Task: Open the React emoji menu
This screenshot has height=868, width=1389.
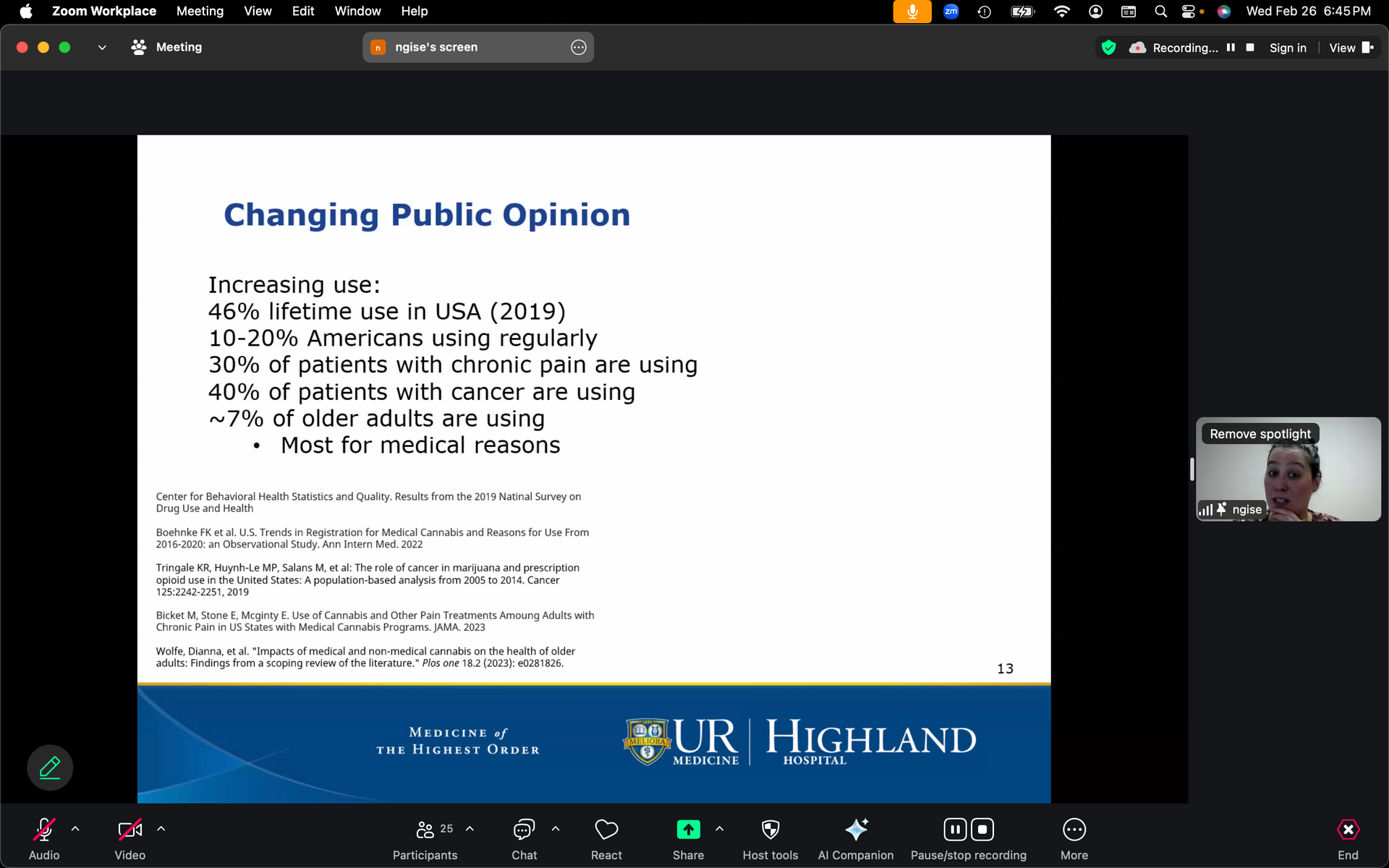Action: tap(606, 830)
